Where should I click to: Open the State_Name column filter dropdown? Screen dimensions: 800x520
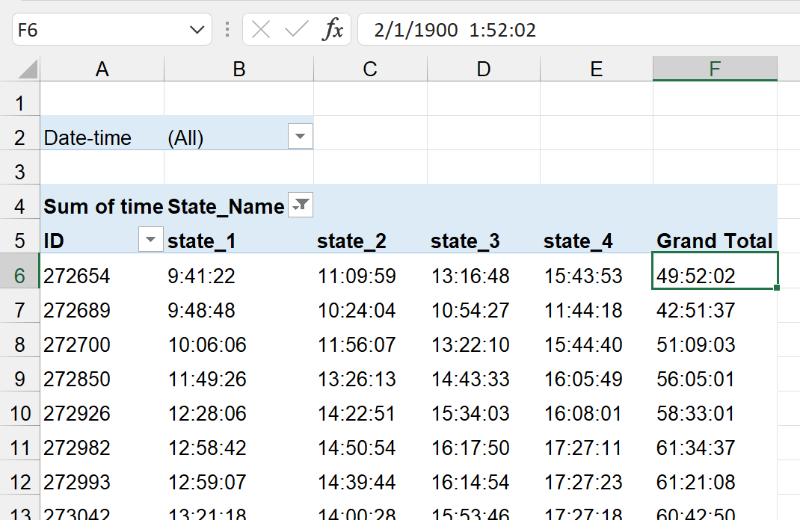[300, 206]
